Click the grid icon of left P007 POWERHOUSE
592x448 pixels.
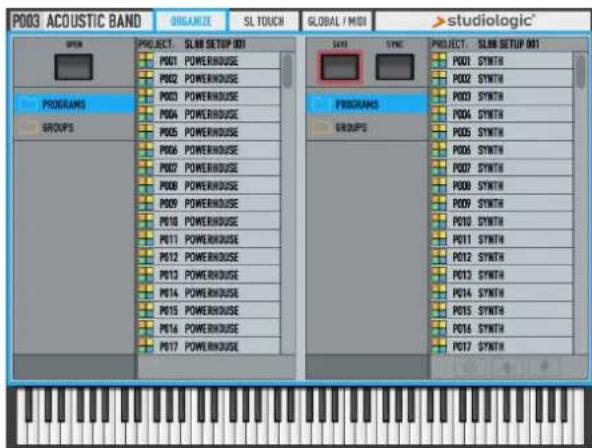coord(146,168)
